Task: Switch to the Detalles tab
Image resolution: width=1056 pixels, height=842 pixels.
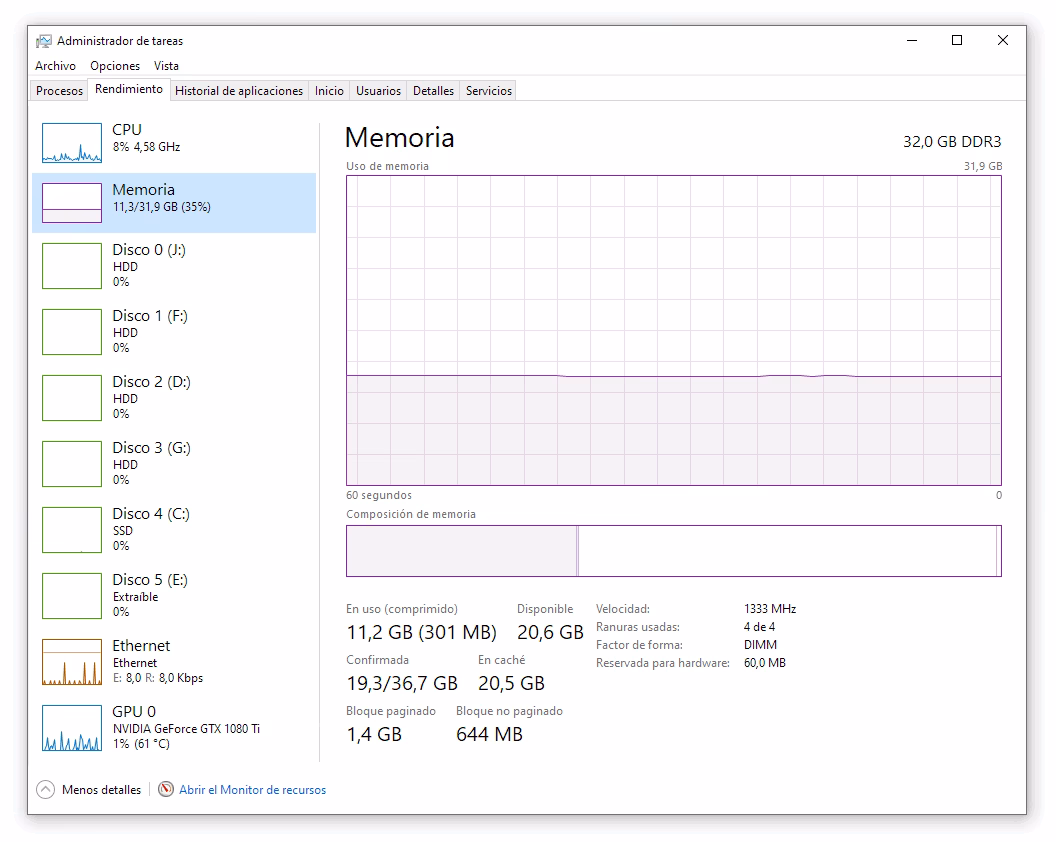Action: click(x=433, y=91)
